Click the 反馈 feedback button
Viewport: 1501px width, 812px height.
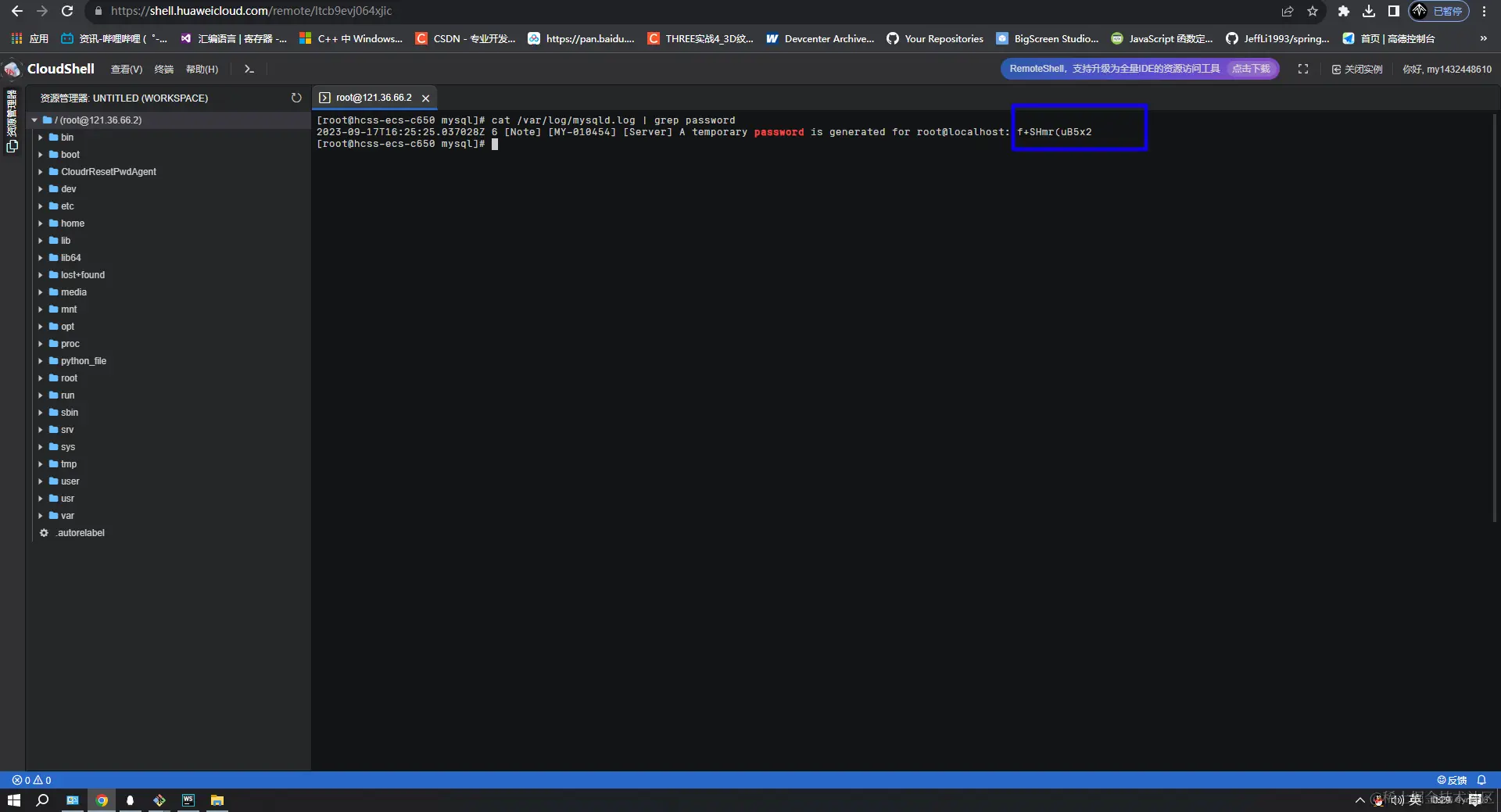click(x=1452, y=780)
